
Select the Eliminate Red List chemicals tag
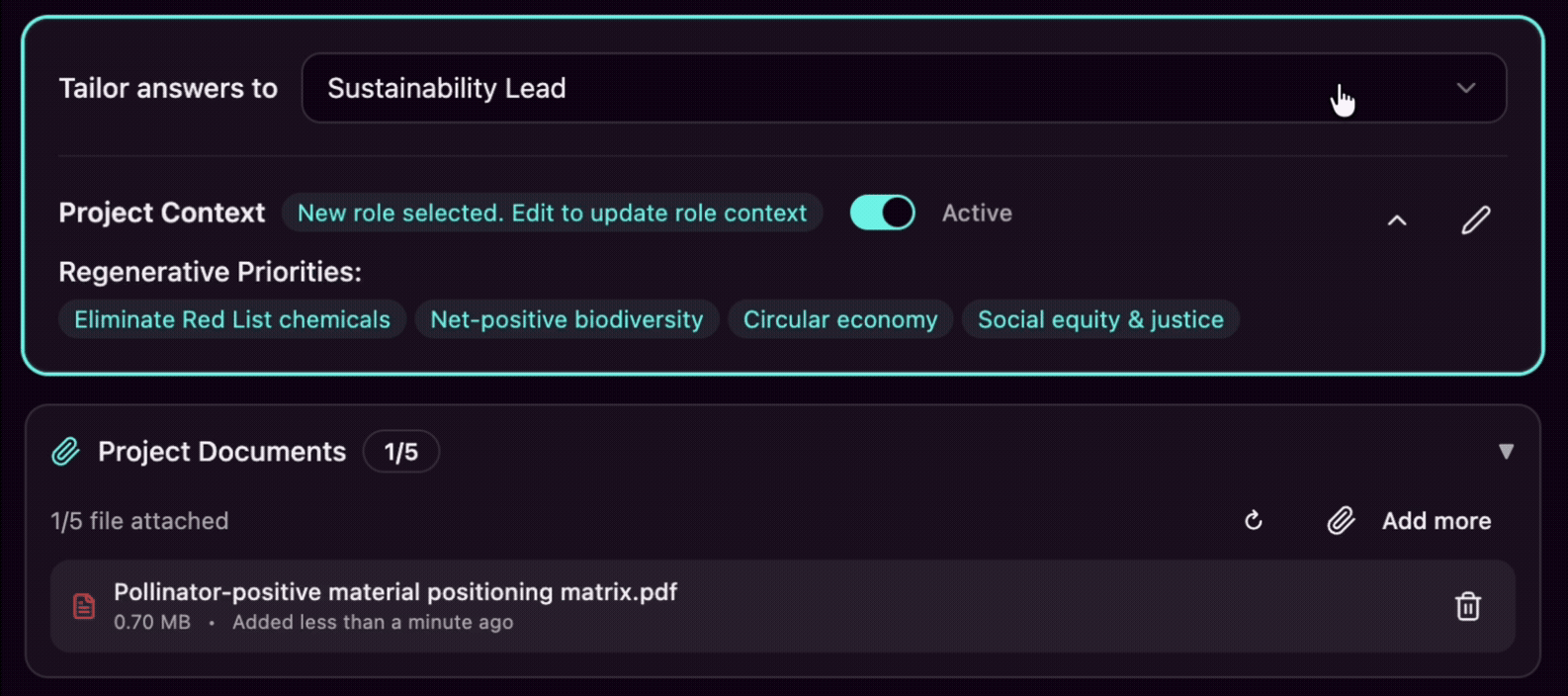(x=230, y=318)
